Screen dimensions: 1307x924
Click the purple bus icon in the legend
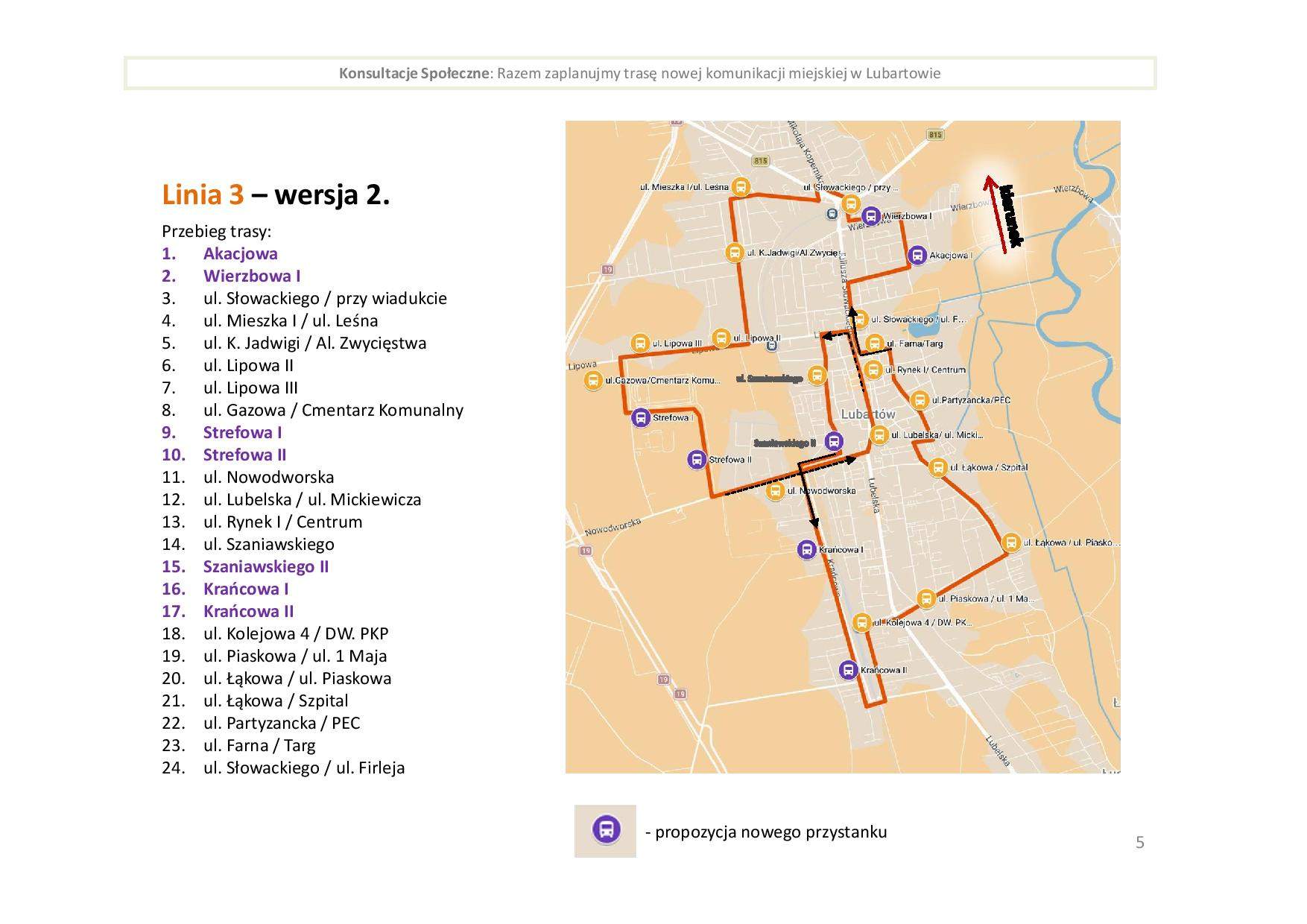pos(606,830)
